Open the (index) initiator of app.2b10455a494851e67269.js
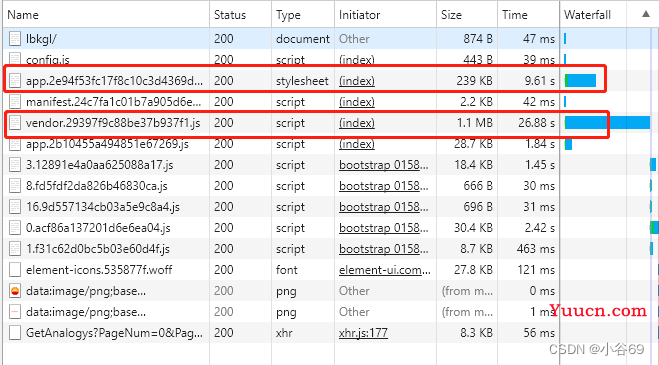659x365 pixels. tap(357, 144)
